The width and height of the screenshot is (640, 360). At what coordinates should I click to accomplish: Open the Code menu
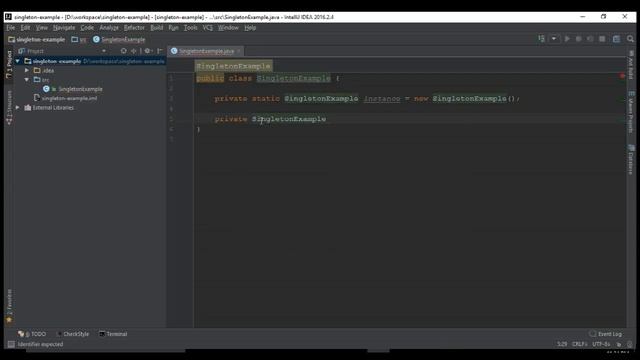pyautogui.click(x=87, y=28)
